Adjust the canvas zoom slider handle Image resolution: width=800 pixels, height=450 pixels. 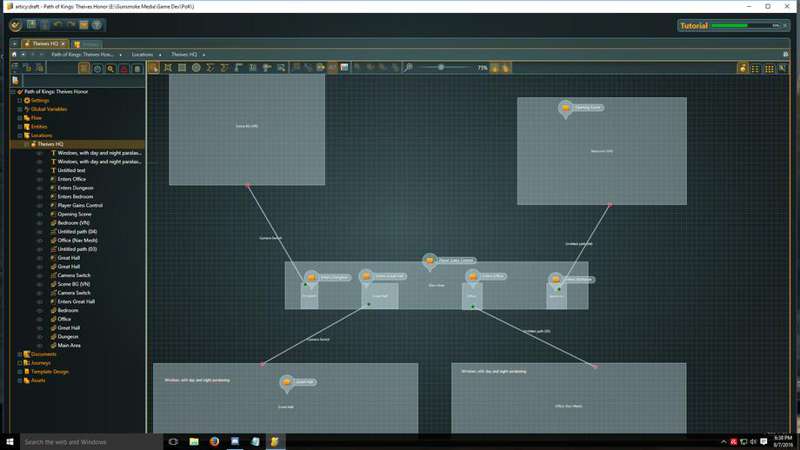coord(441,67)
